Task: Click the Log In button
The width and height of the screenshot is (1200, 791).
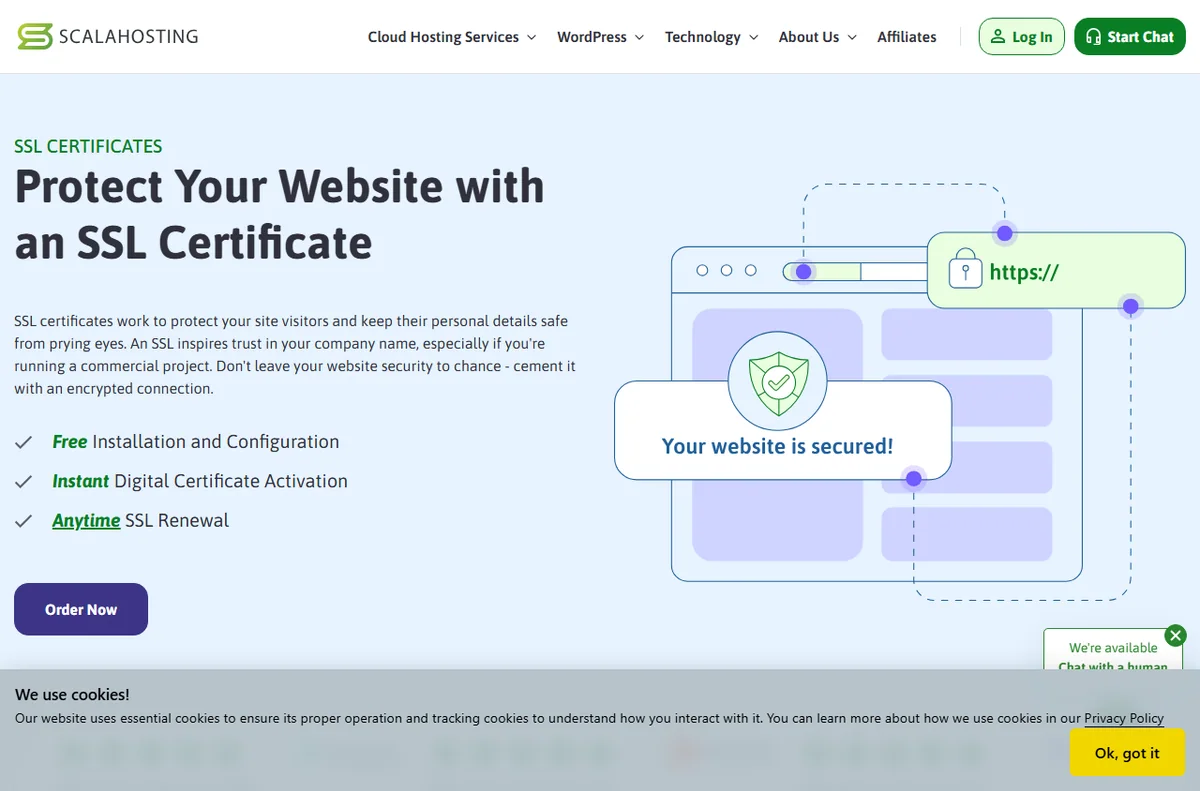Action: (x=1021, y=37)
